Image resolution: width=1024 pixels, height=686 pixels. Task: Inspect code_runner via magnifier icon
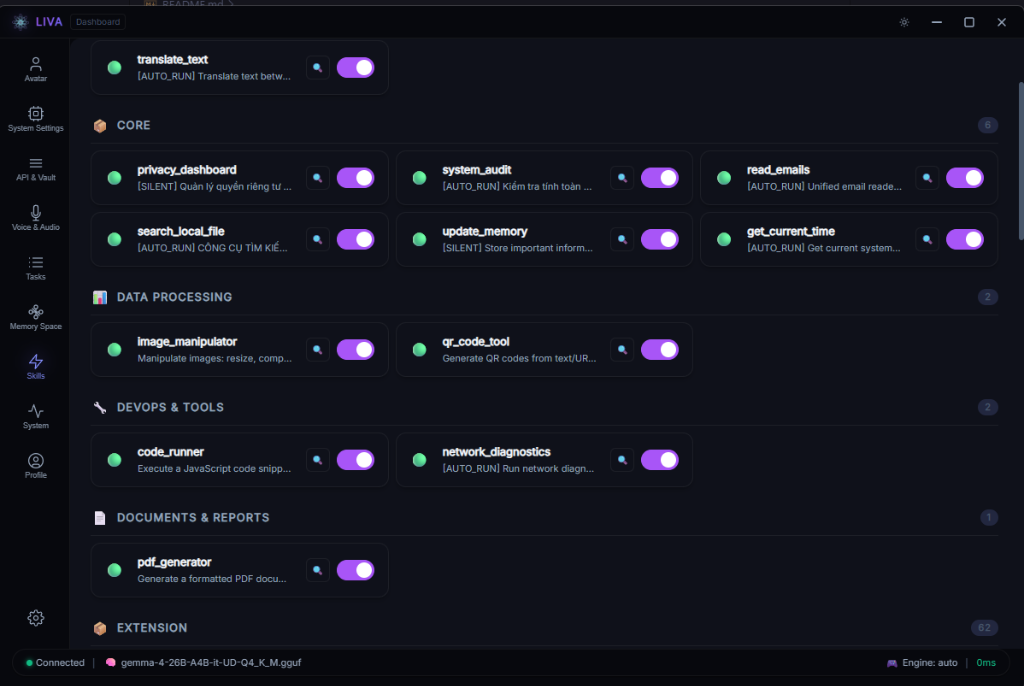[317, 460]
